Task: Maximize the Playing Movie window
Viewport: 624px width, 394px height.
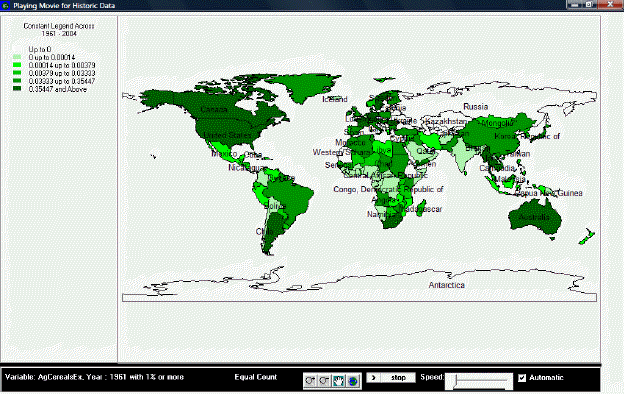Action: [589, 4]
